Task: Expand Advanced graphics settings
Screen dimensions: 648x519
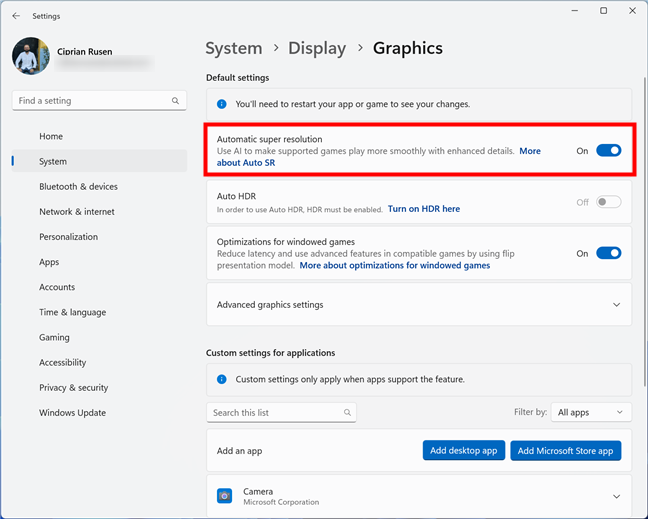Action: pyautogui.click(x=419, y=305)
